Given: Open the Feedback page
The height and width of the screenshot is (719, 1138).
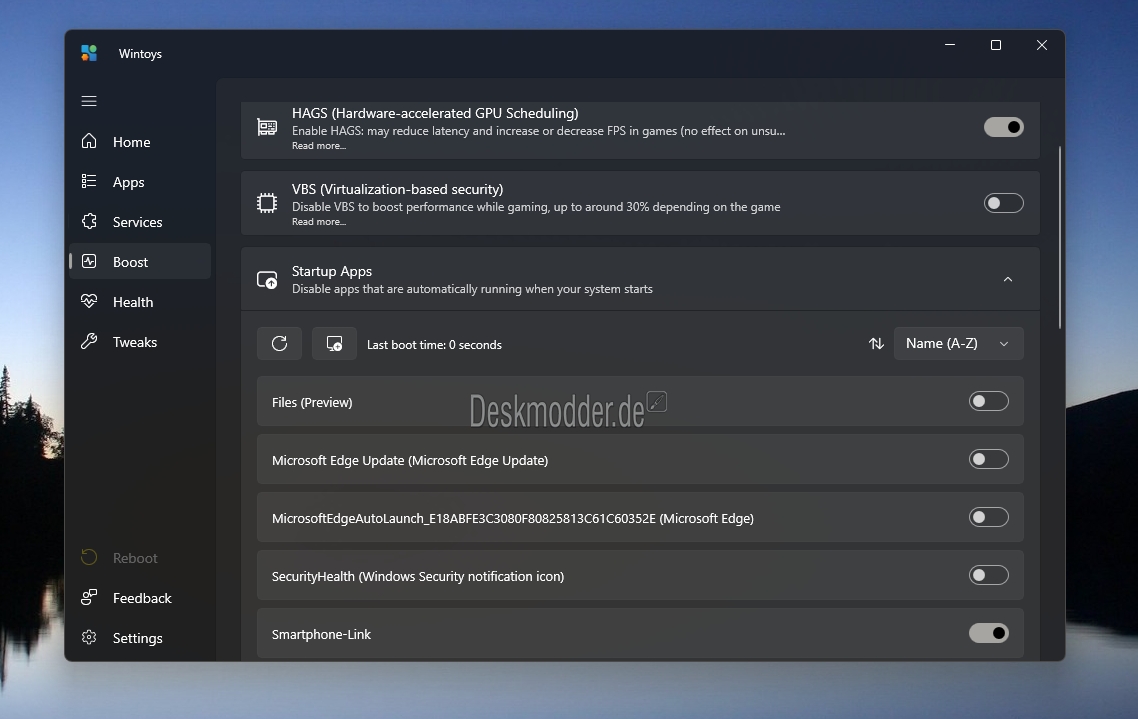Looking at the screenshot, I should [140, 598].
